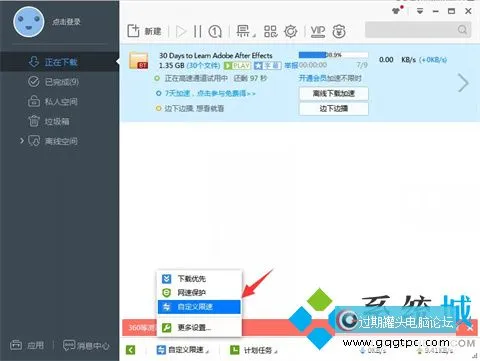Choose 下载优先 in the popup menu
480x361 pixels.
point(199,278)
